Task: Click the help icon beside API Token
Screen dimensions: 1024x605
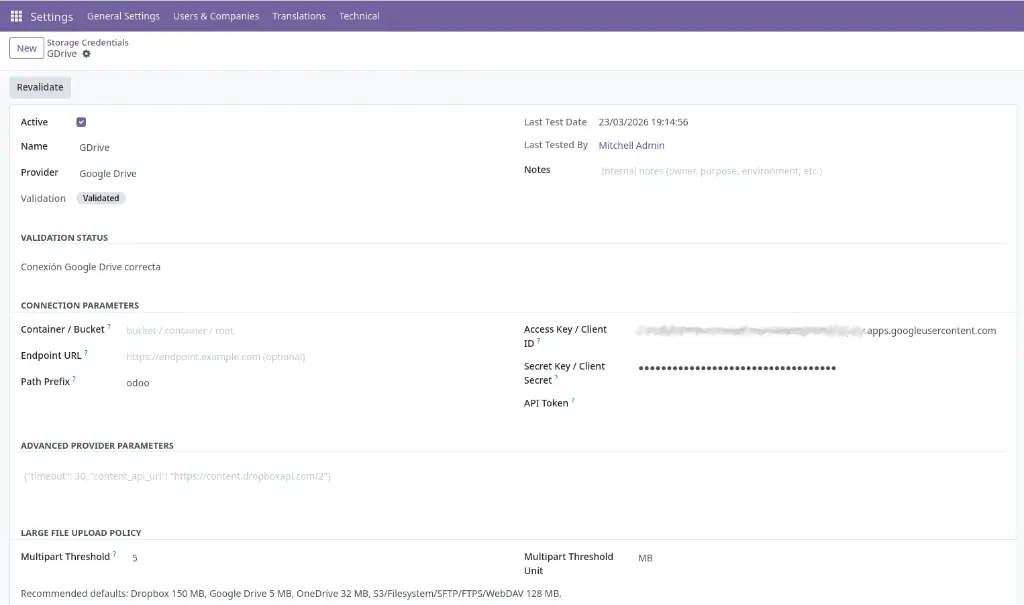Action: point(573,401)
